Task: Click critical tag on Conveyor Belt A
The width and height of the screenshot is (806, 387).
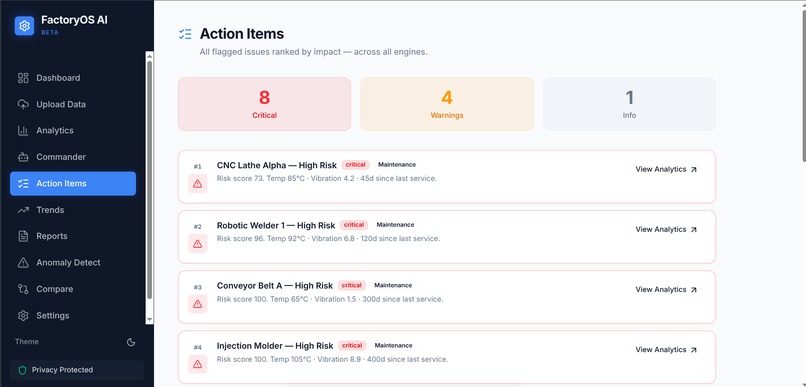Action: (x=352, y=285)
